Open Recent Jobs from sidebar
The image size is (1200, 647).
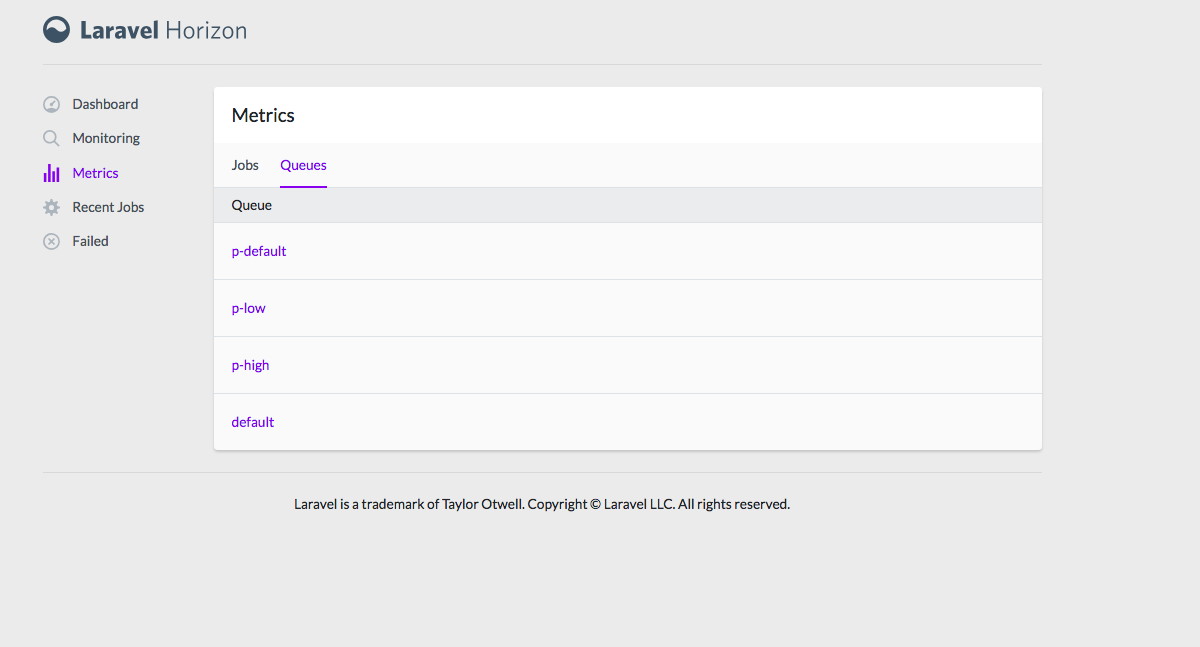[108, 207]
